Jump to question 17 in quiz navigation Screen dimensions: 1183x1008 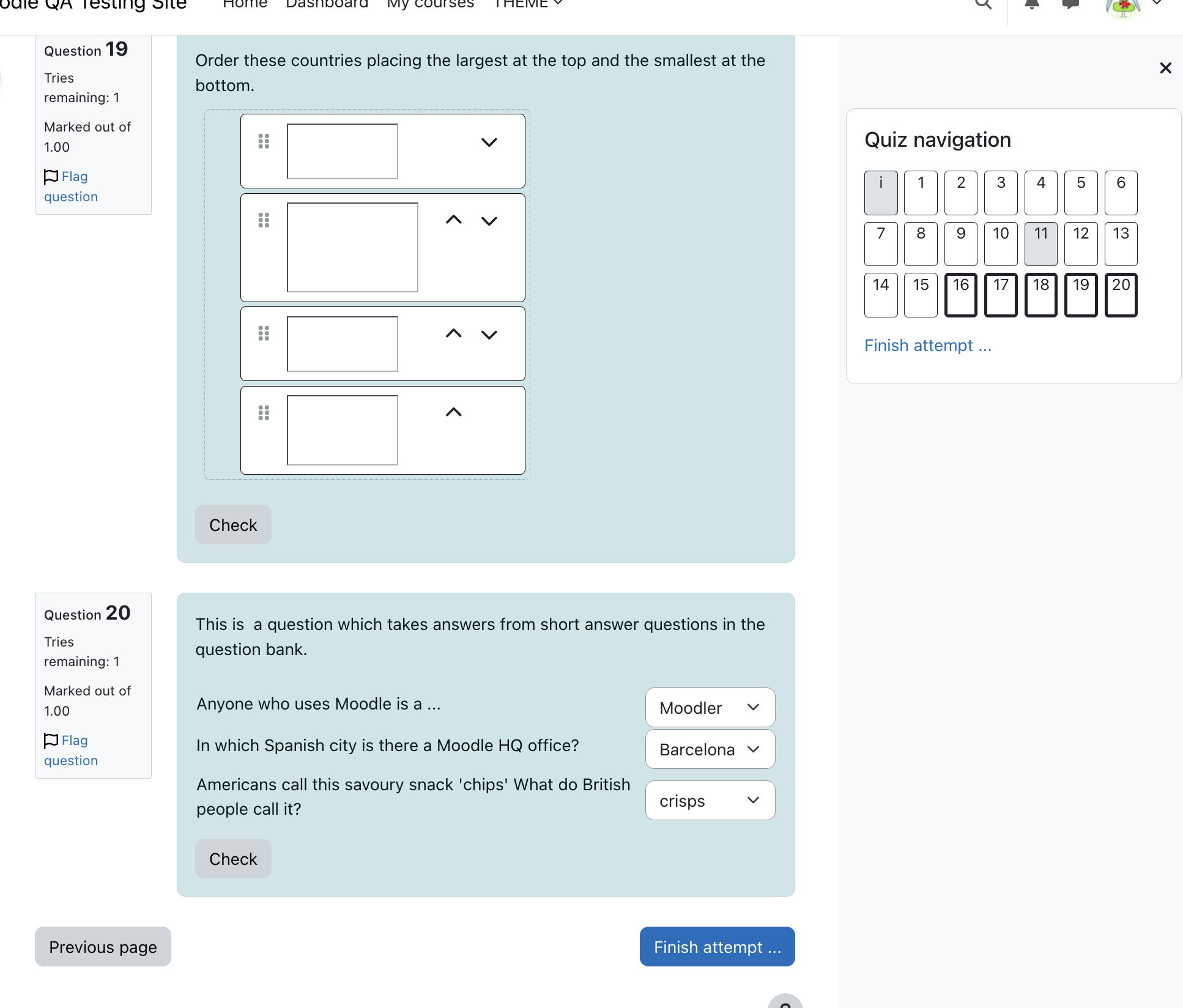coord(1001,295)
